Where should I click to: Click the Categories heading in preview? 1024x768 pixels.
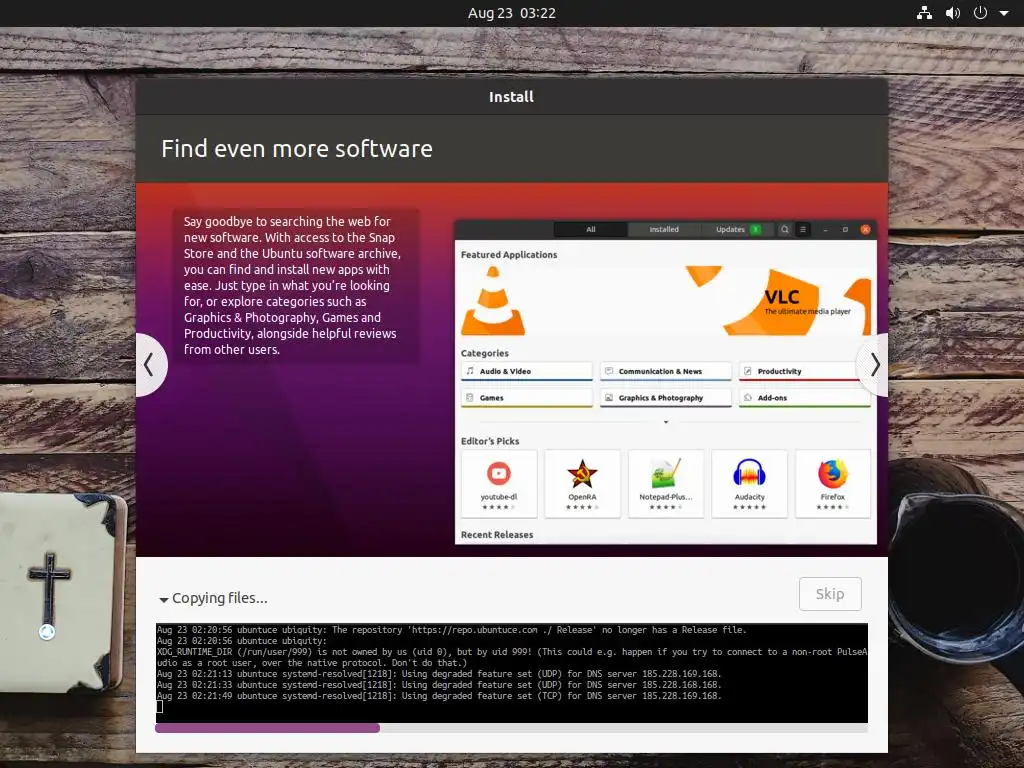485,353
